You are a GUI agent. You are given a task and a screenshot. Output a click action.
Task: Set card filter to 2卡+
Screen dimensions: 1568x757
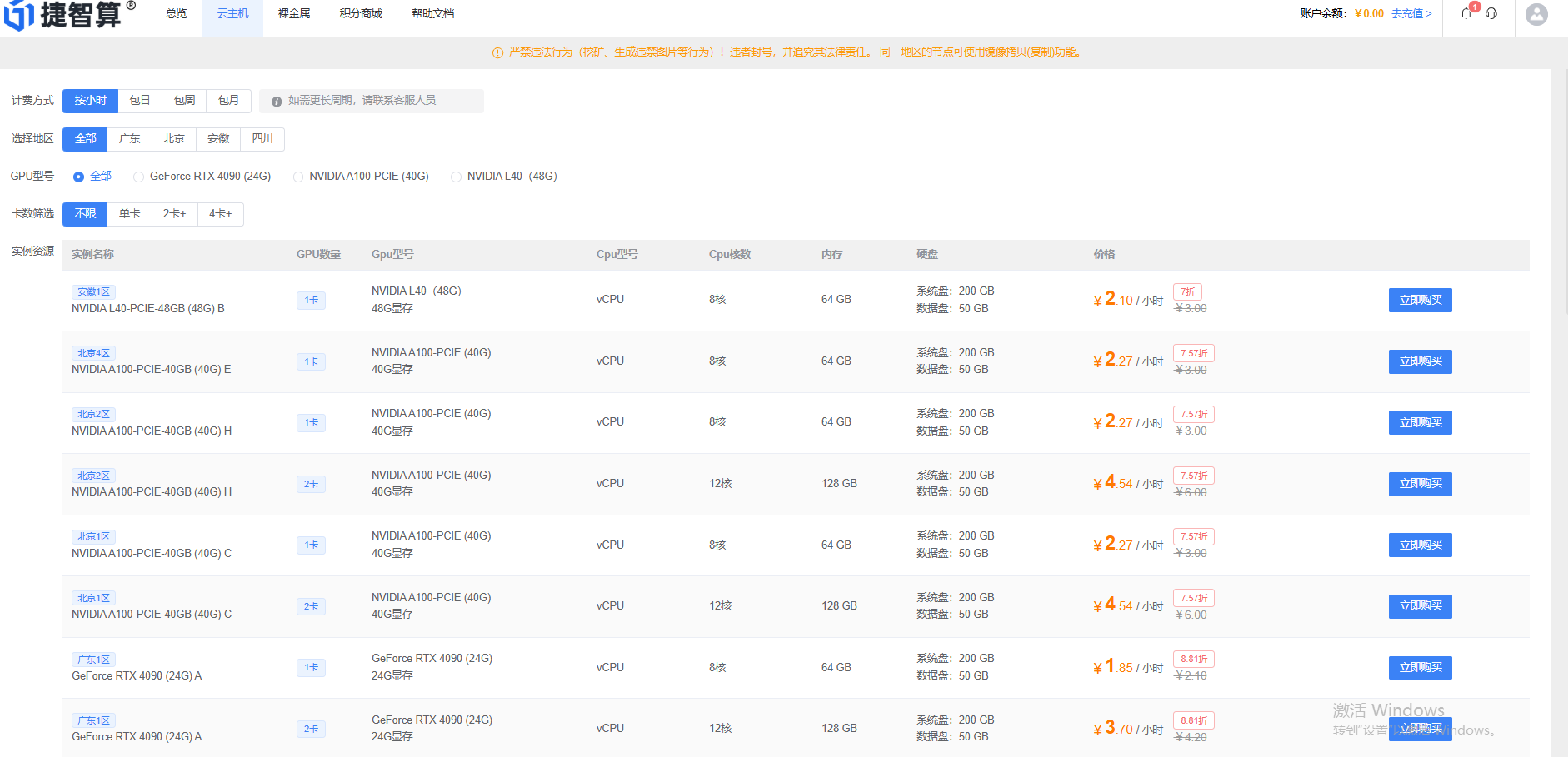click(x=174, y=214)
